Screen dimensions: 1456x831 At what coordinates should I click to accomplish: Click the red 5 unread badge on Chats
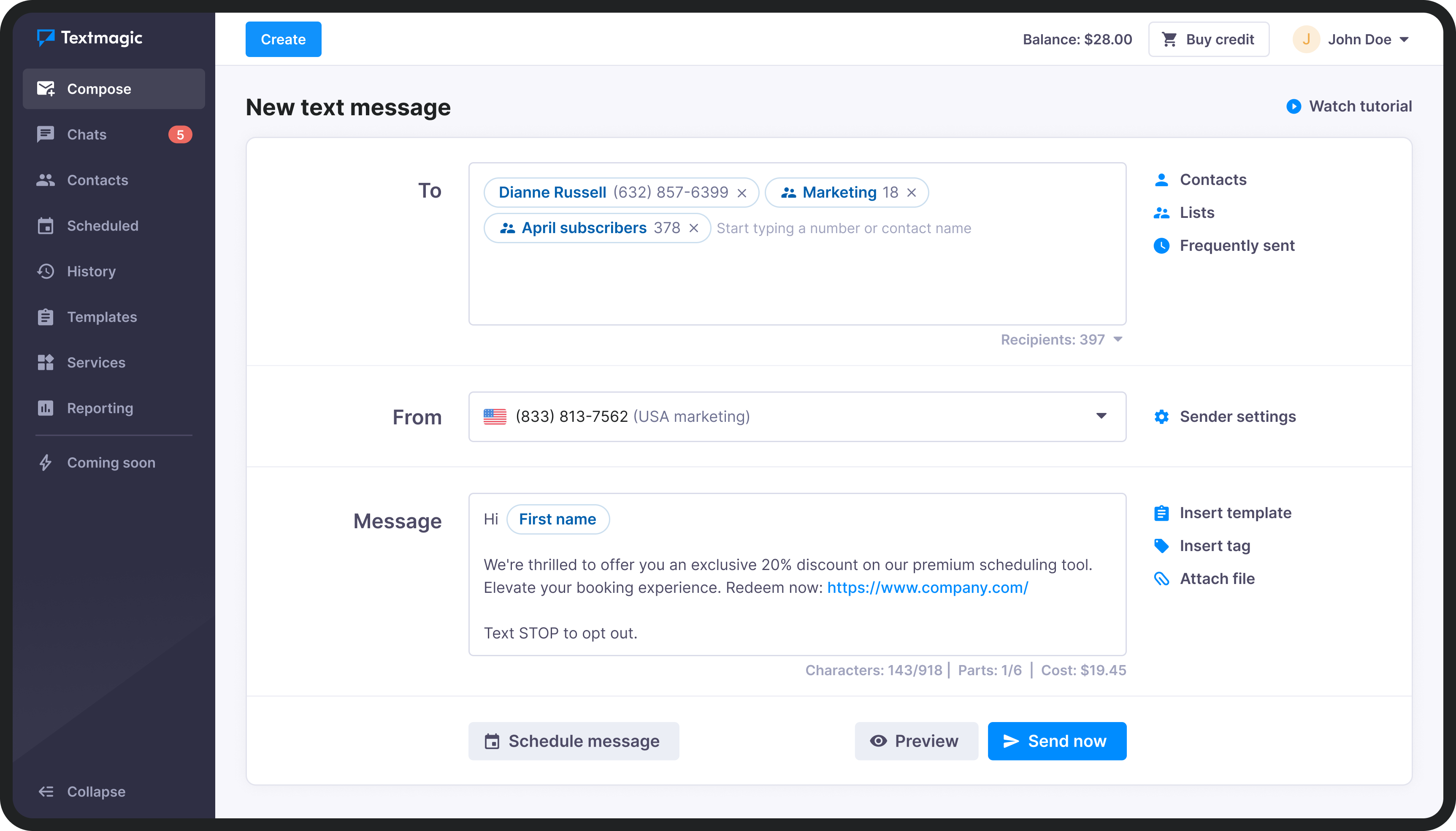pos(180,135)
